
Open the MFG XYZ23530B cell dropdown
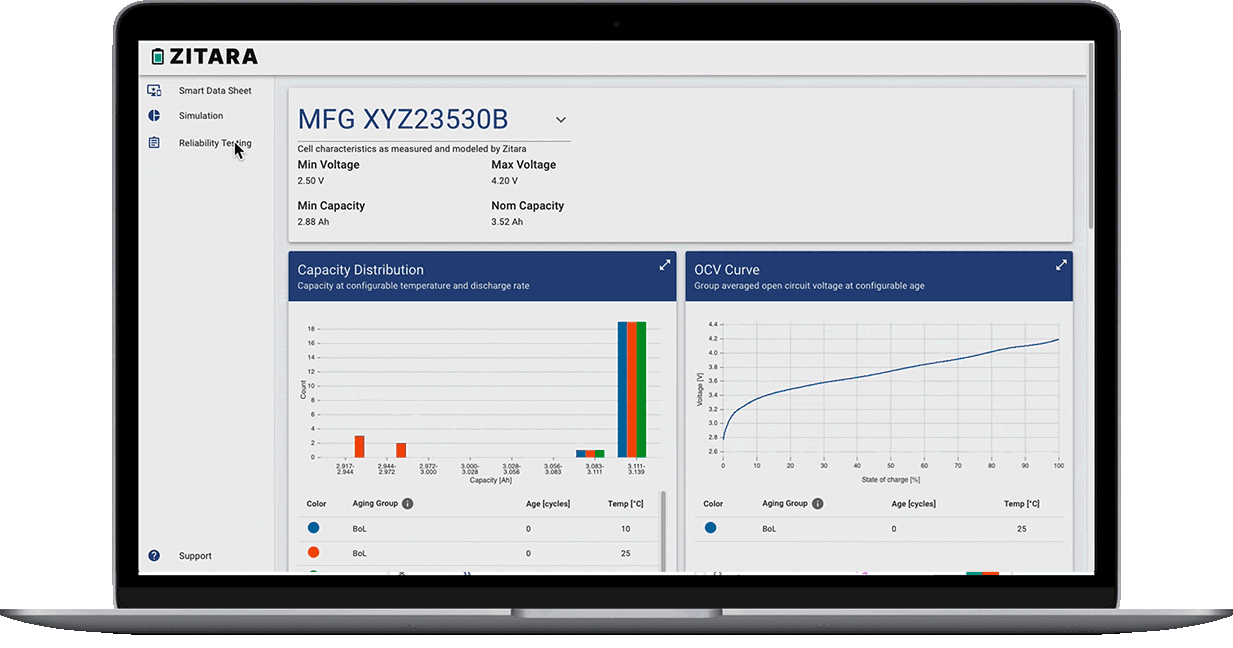pyautogui.click(x=561, y=120)
